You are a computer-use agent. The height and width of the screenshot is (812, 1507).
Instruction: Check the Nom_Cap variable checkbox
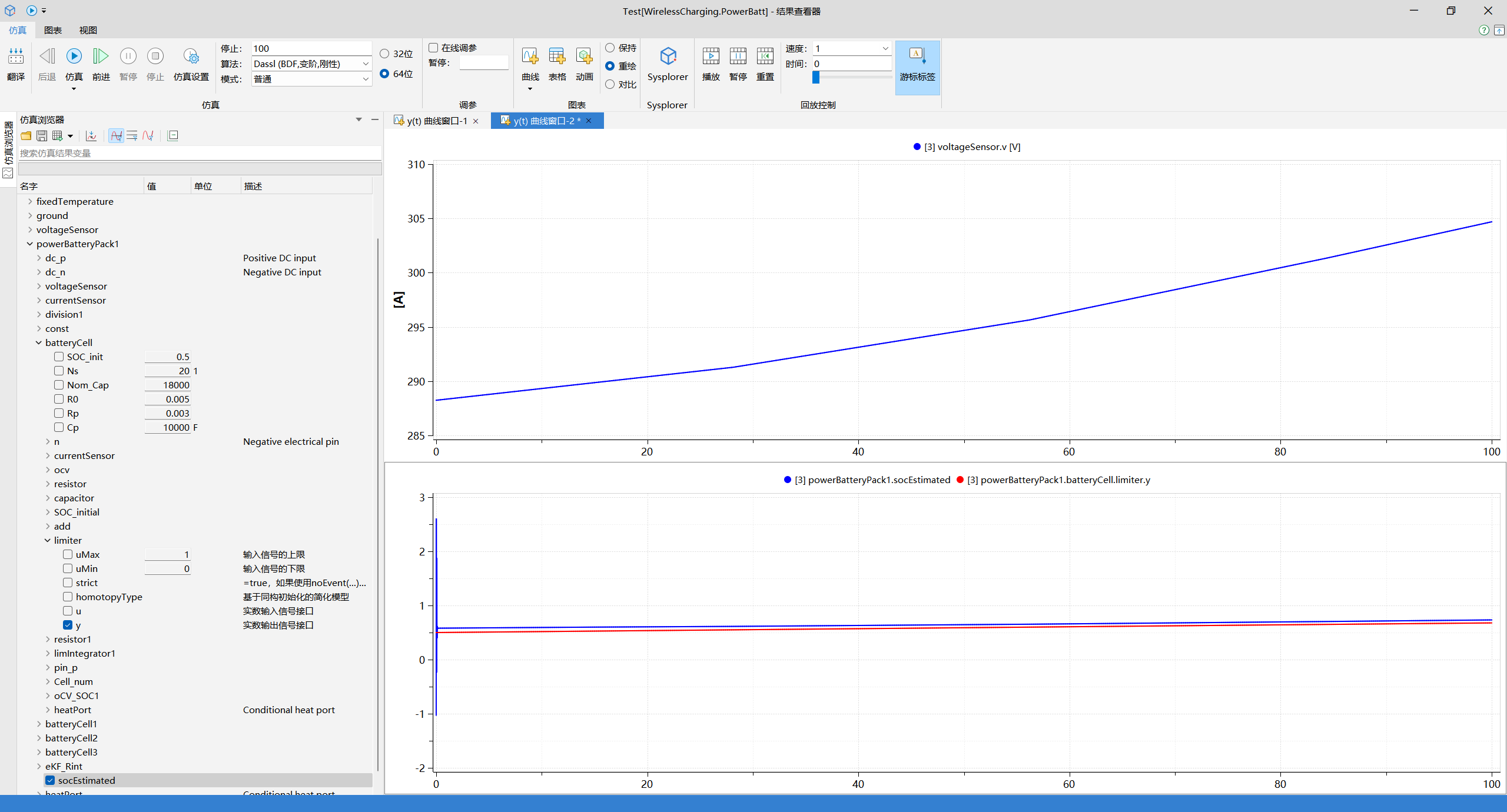point(59,385)
